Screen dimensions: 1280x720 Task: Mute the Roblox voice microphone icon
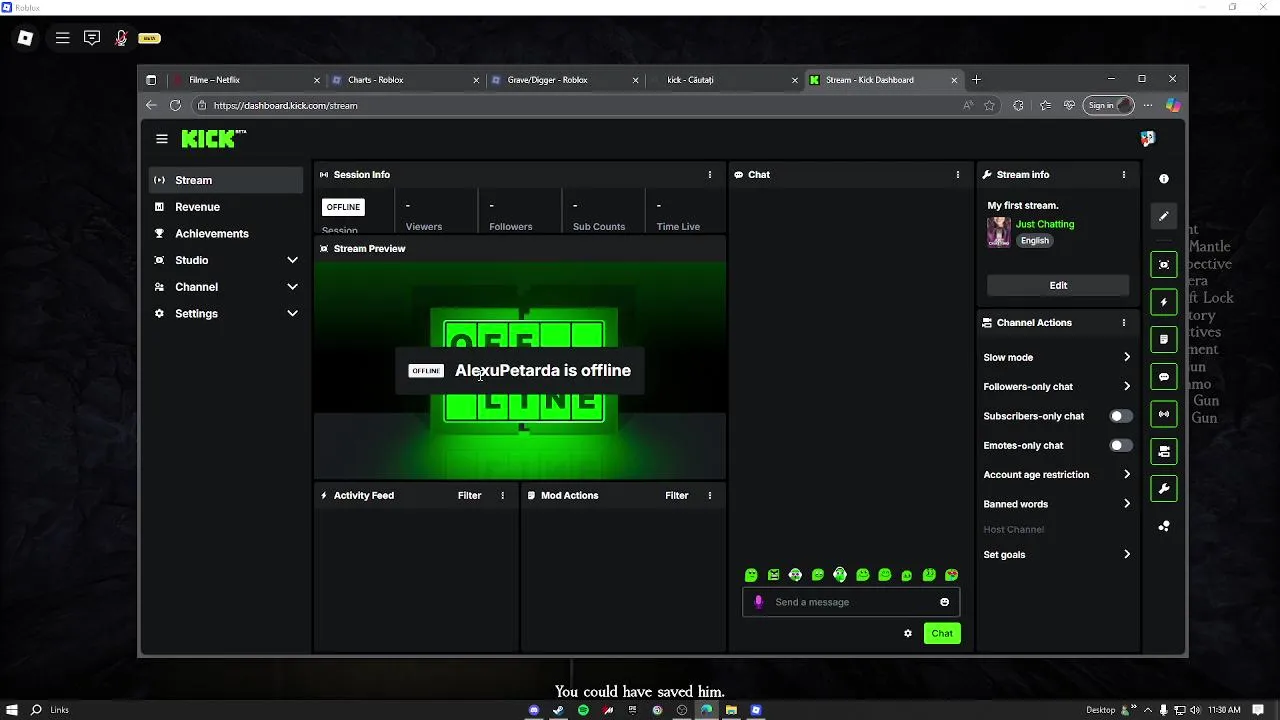click(121, 38)
